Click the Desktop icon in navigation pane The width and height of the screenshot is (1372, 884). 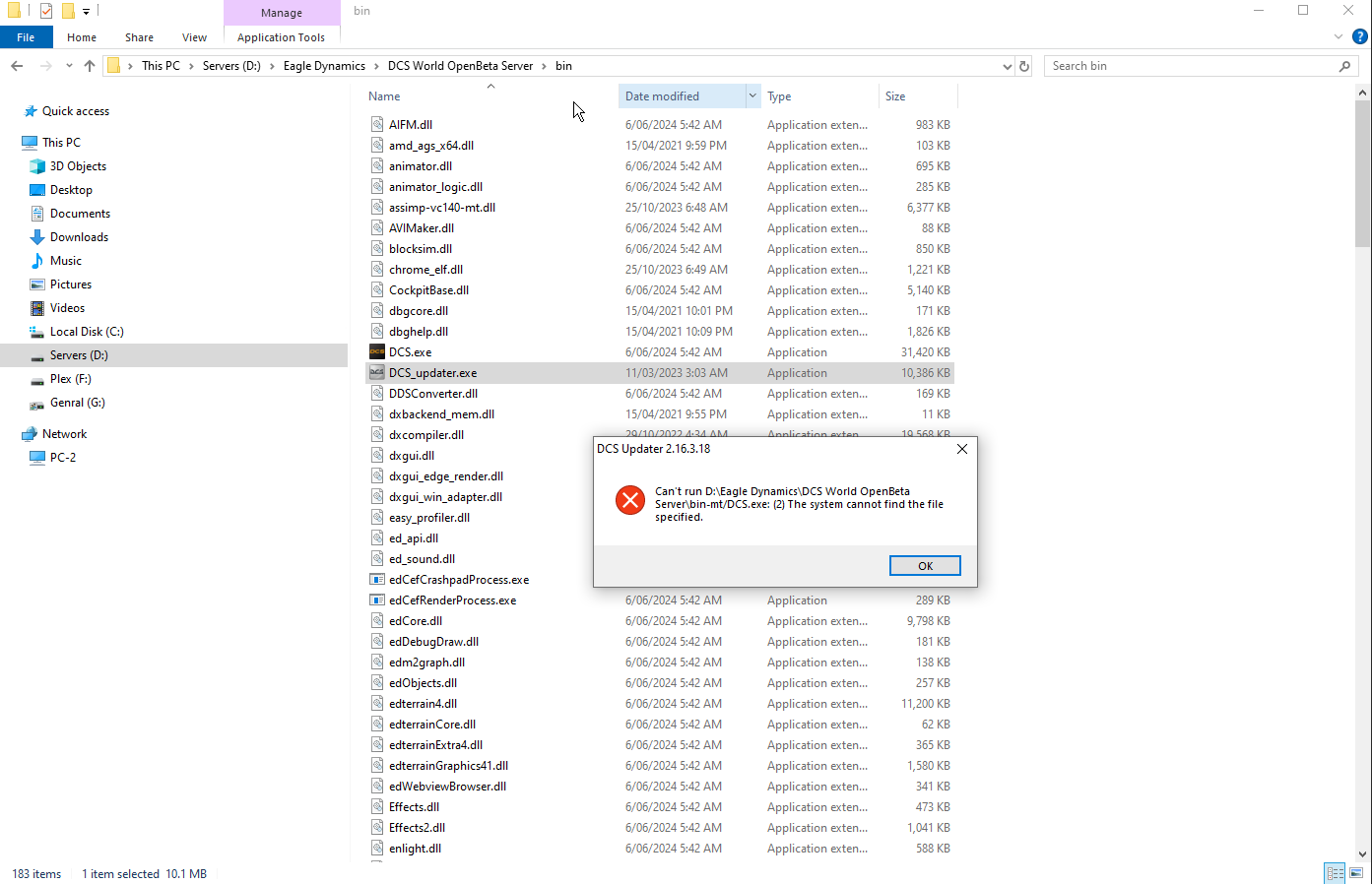coord(37,190)
